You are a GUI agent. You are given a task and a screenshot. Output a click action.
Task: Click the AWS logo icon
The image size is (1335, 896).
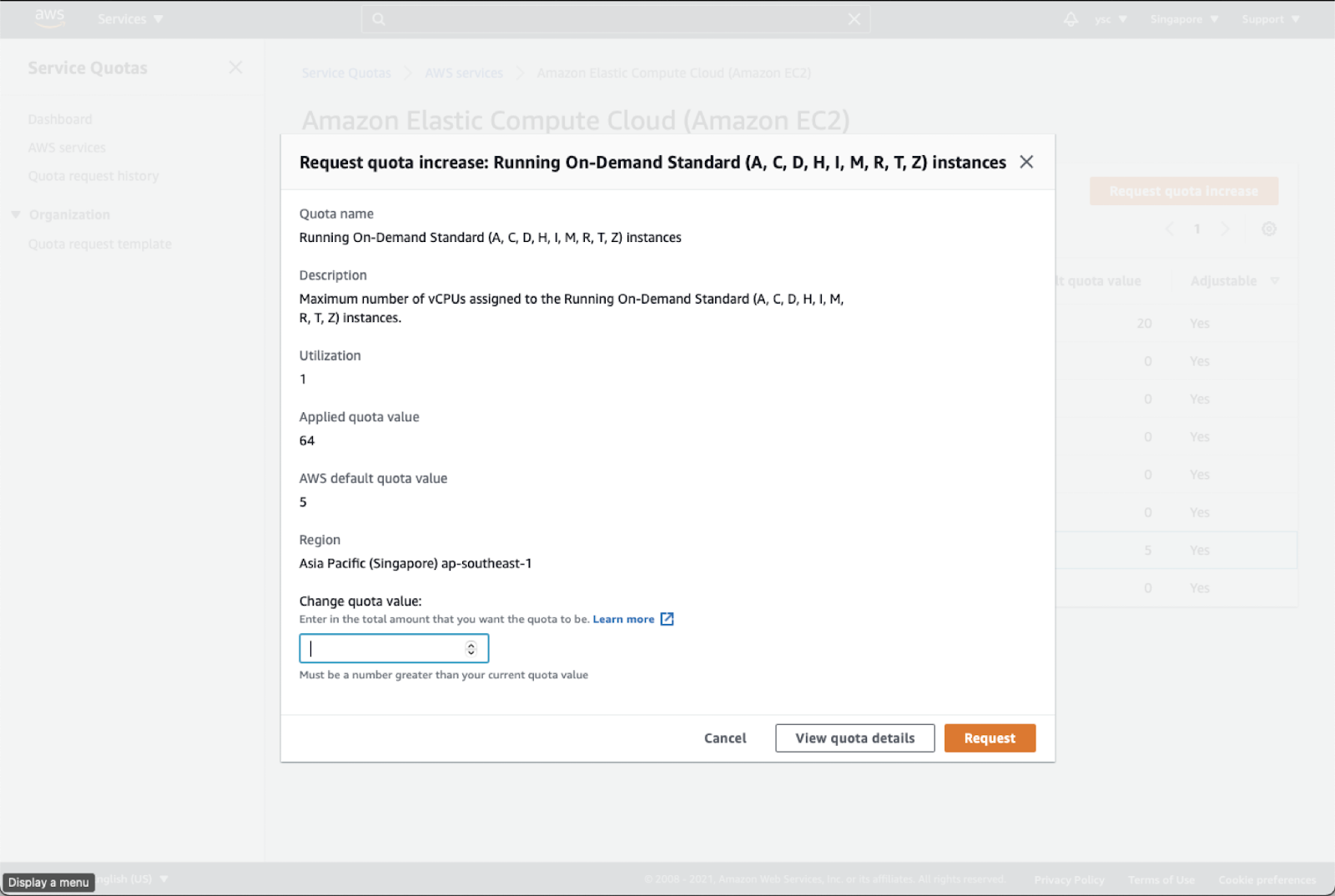50,18
